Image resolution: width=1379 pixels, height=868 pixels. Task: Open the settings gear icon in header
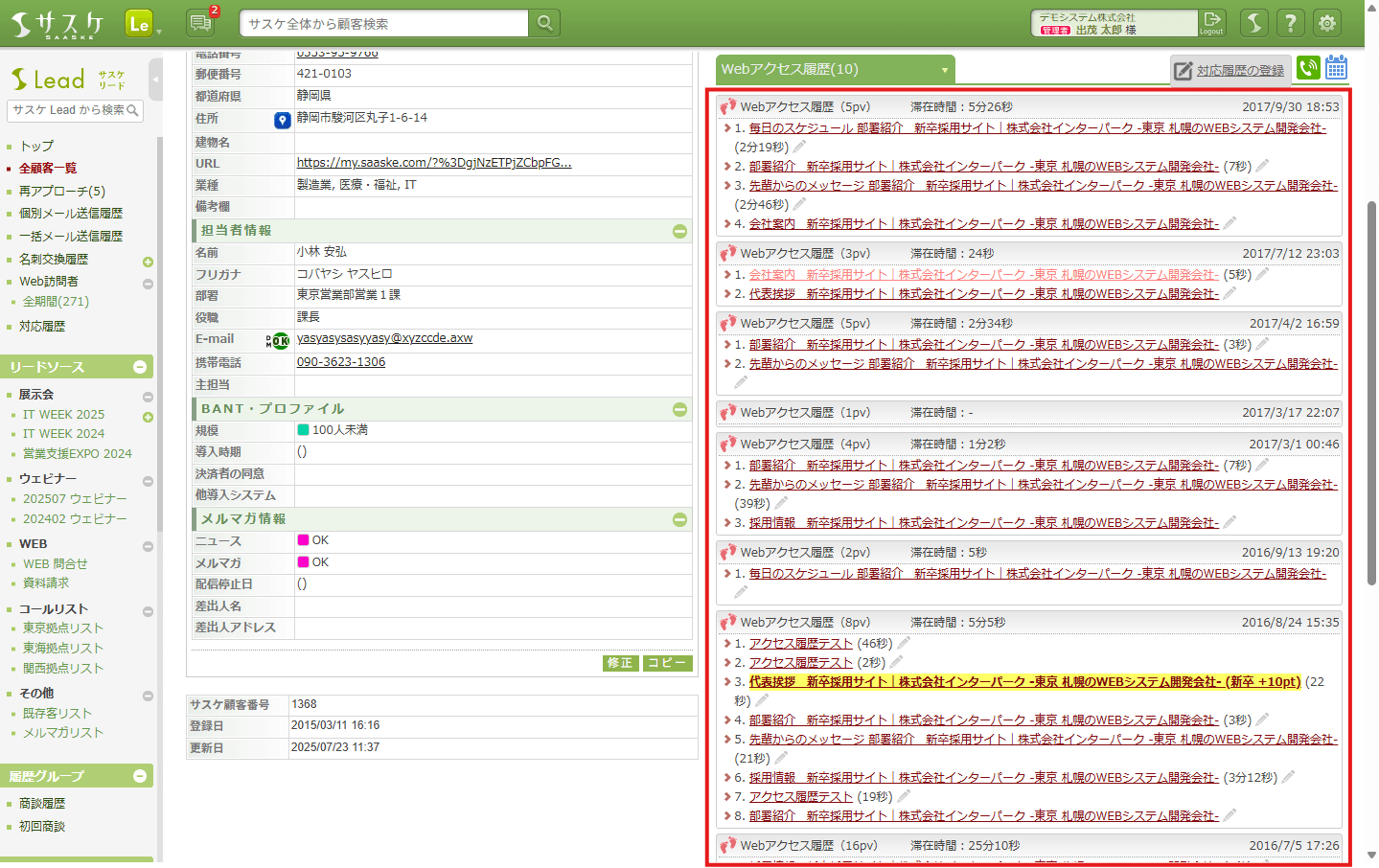(x=1327, y=23)
